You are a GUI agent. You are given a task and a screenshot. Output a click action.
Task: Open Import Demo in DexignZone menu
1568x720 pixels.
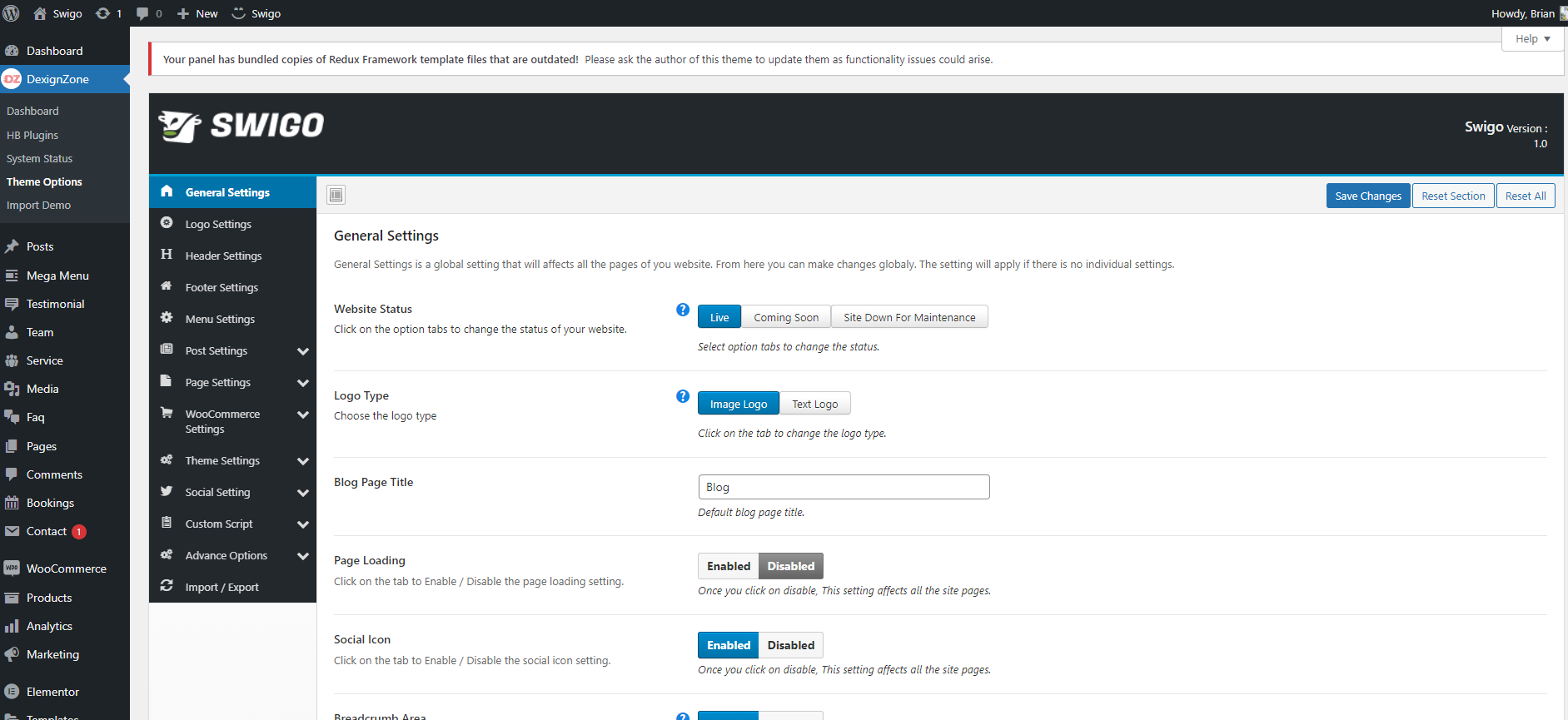[38, 205]
